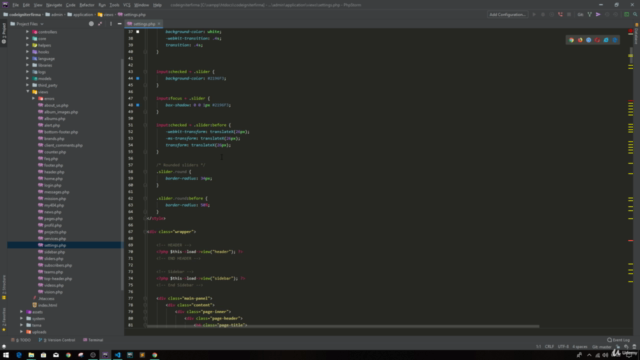Expand the assets folder
This screenshot has width=640, height=360.
(x=22, y=312)
